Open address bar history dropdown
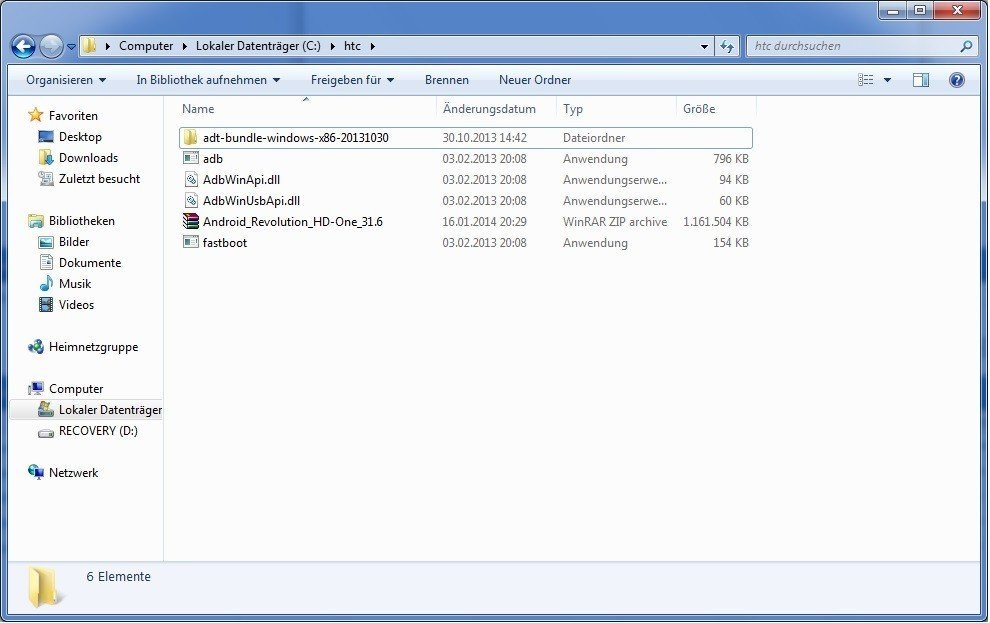Screen dimensions: 990x623 pyautogui.click(x=704, y=46)
